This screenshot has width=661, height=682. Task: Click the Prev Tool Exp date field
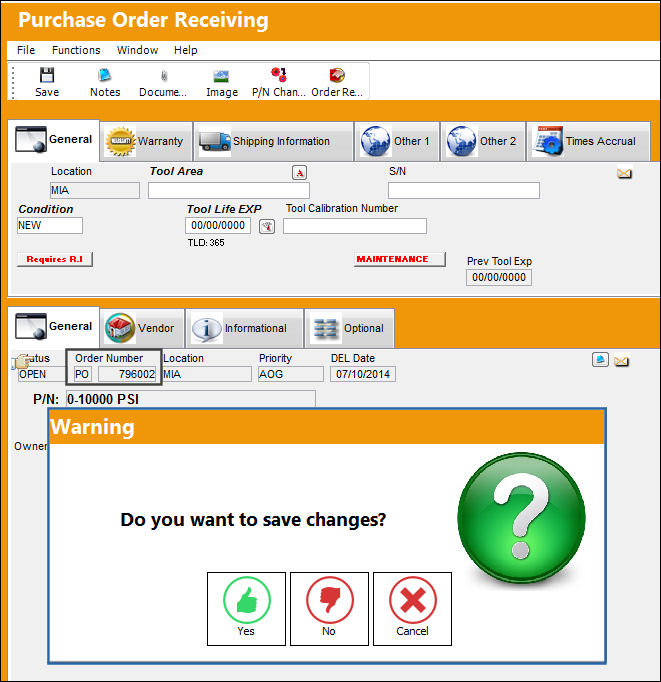point(499,277)
